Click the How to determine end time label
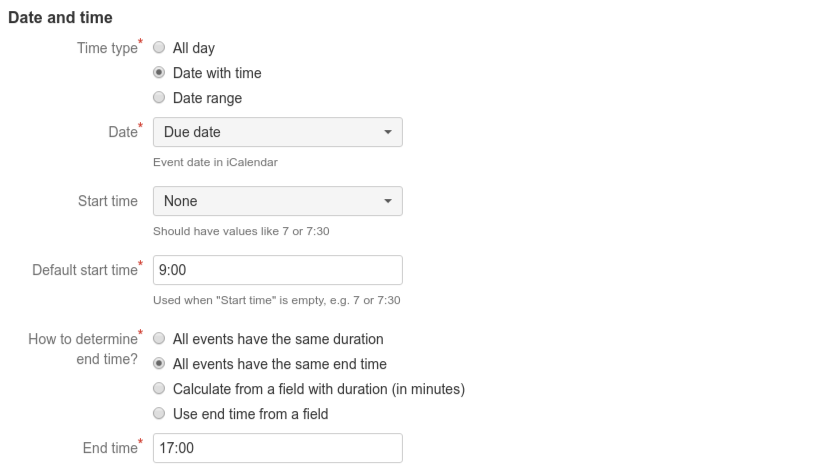Image resolution: width=828 pixels, height=471 pixels. click(84, 349)
